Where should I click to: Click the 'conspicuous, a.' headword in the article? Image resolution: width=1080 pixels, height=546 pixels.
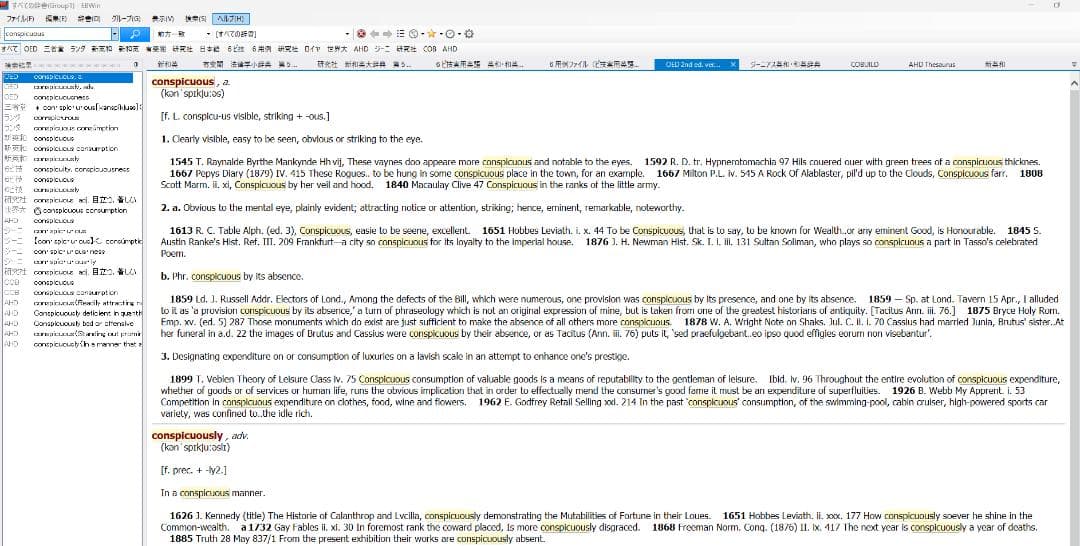coord(191,82)
